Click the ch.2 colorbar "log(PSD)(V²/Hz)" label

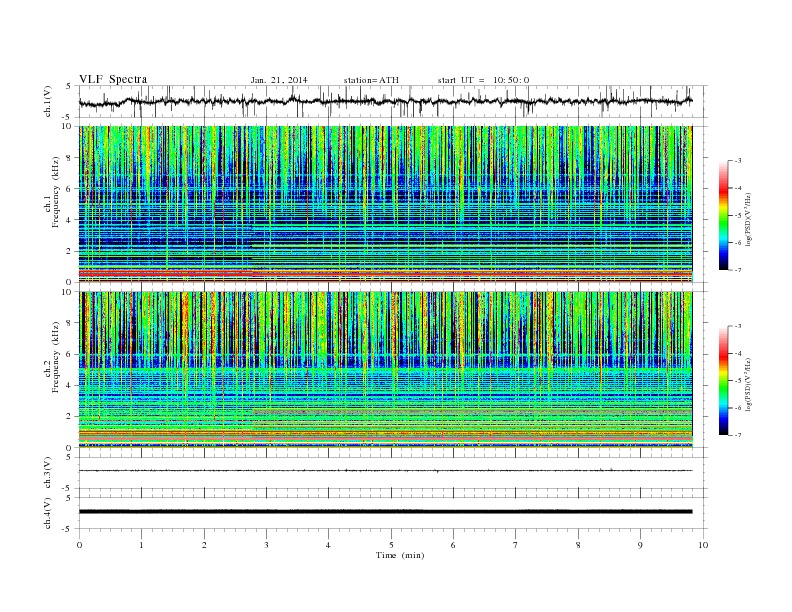(748, 384)
